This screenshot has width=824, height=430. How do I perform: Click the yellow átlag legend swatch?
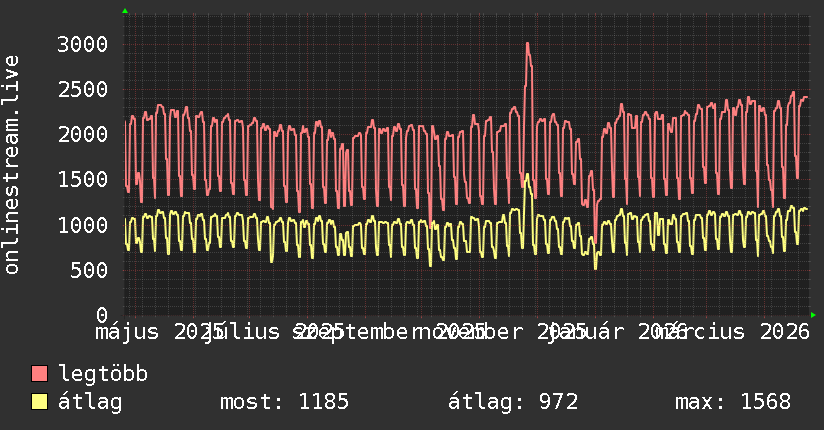39,401
